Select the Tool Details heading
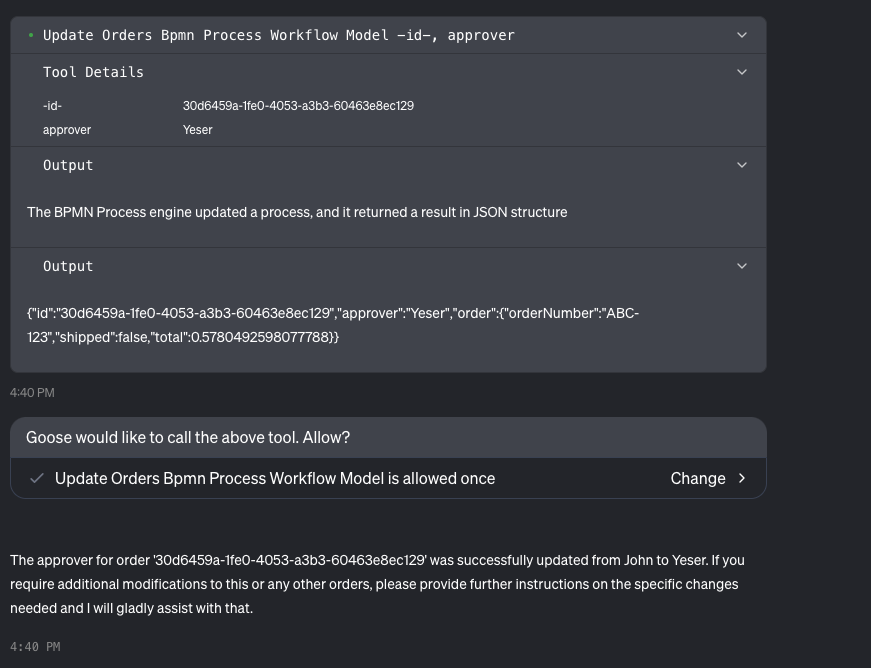 [x=93, y=72]
